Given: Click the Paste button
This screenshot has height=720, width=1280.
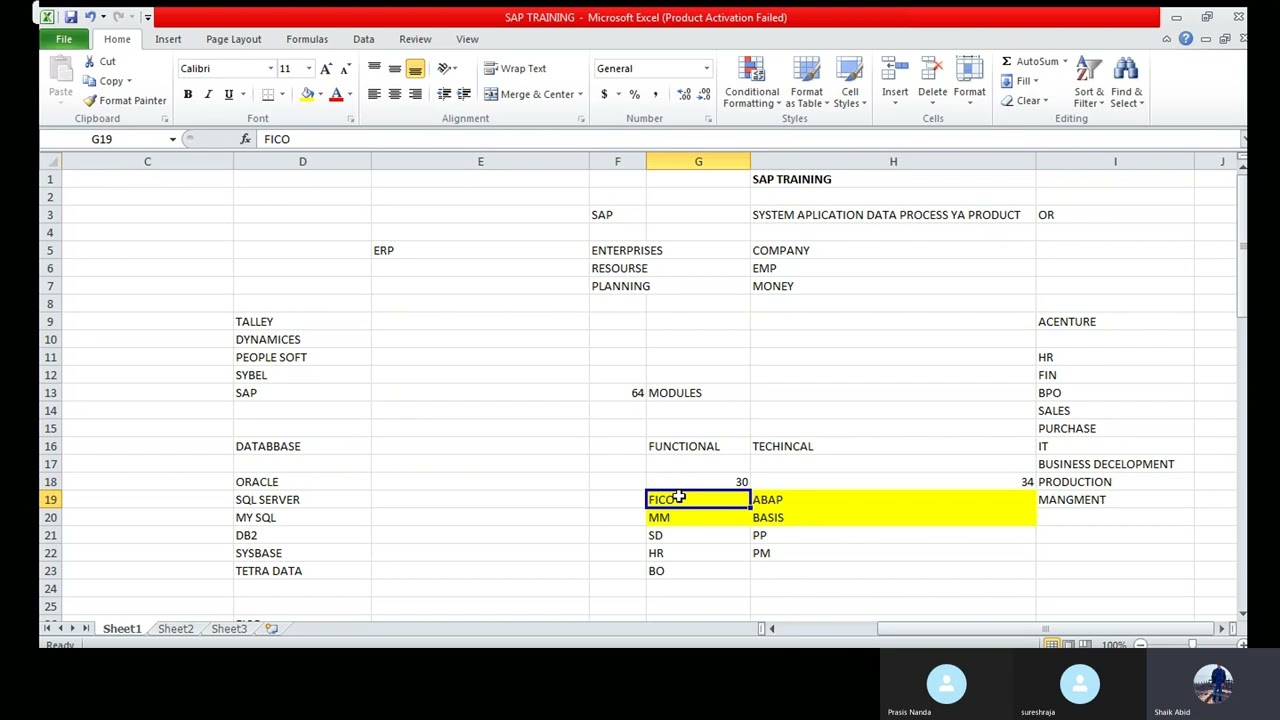Looking at the screenshot, I should (60, 78).
